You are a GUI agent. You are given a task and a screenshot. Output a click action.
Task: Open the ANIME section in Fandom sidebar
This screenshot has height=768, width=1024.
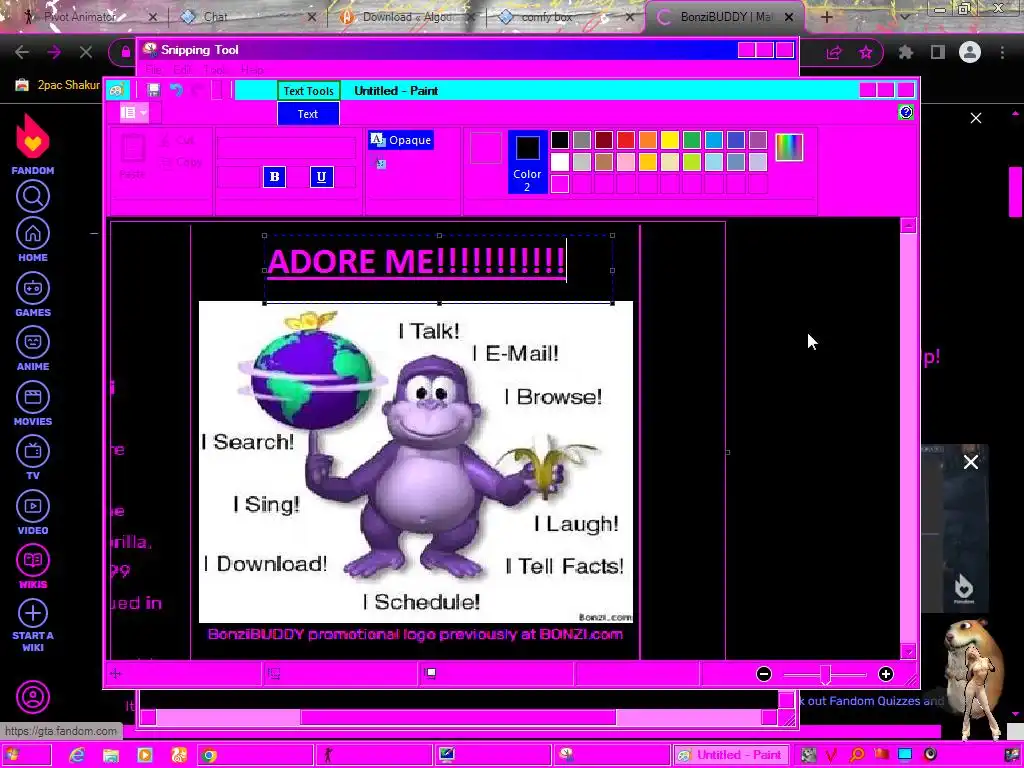click(x=33, y=349)
